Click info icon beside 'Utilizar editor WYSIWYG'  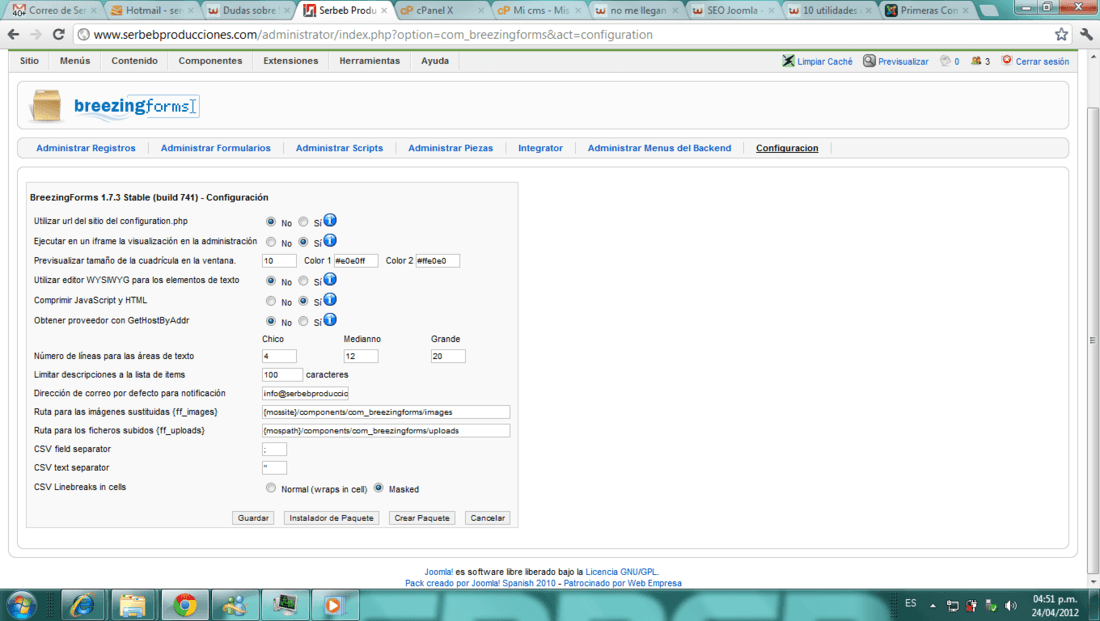[330, 279]
